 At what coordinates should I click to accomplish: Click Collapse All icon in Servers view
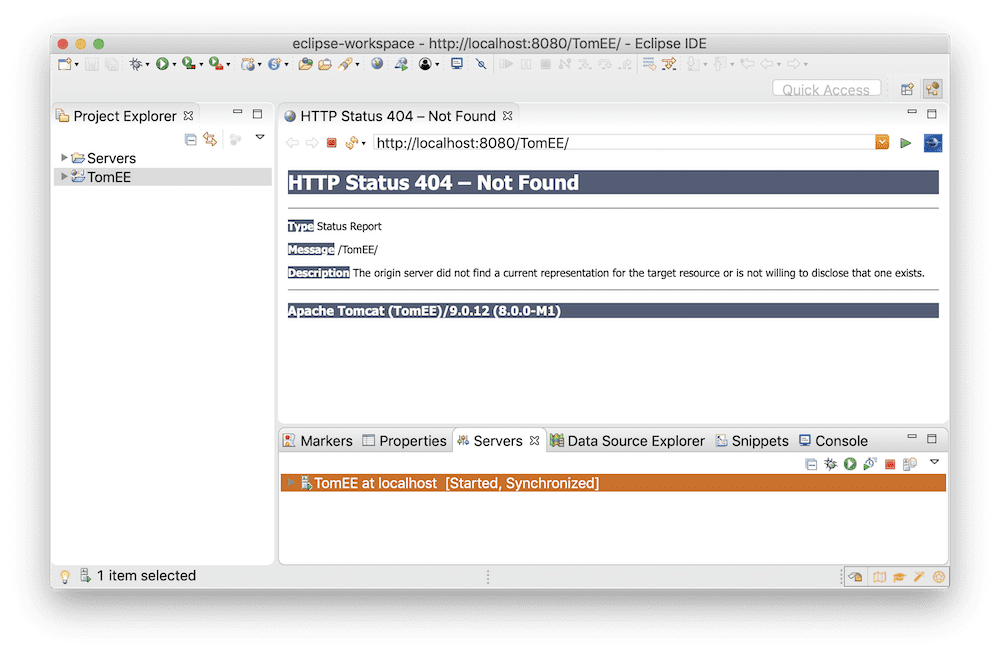pos(811,464)
